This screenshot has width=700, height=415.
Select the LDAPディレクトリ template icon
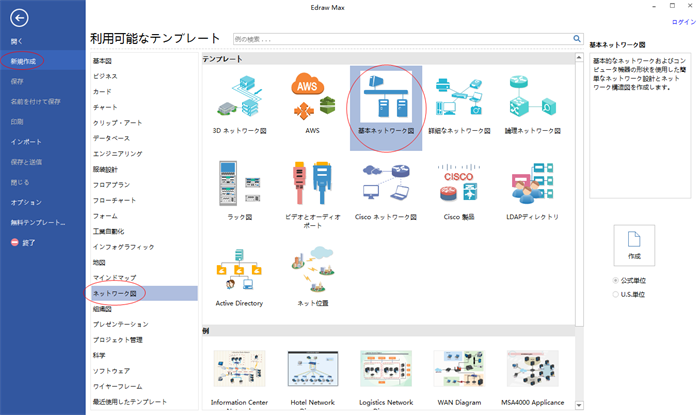(532, 183)
